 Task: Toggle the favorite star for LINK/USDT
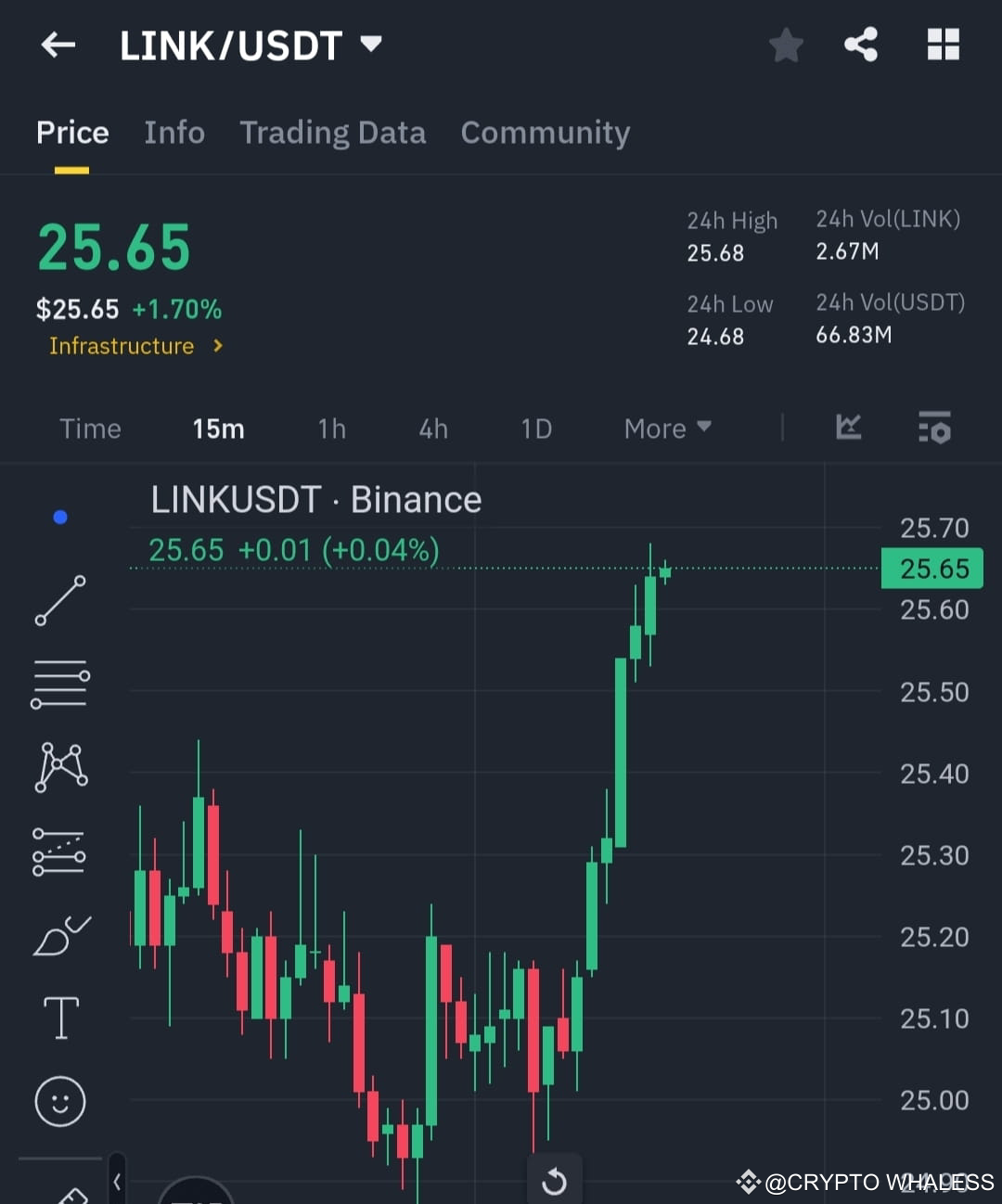(785, 43)
